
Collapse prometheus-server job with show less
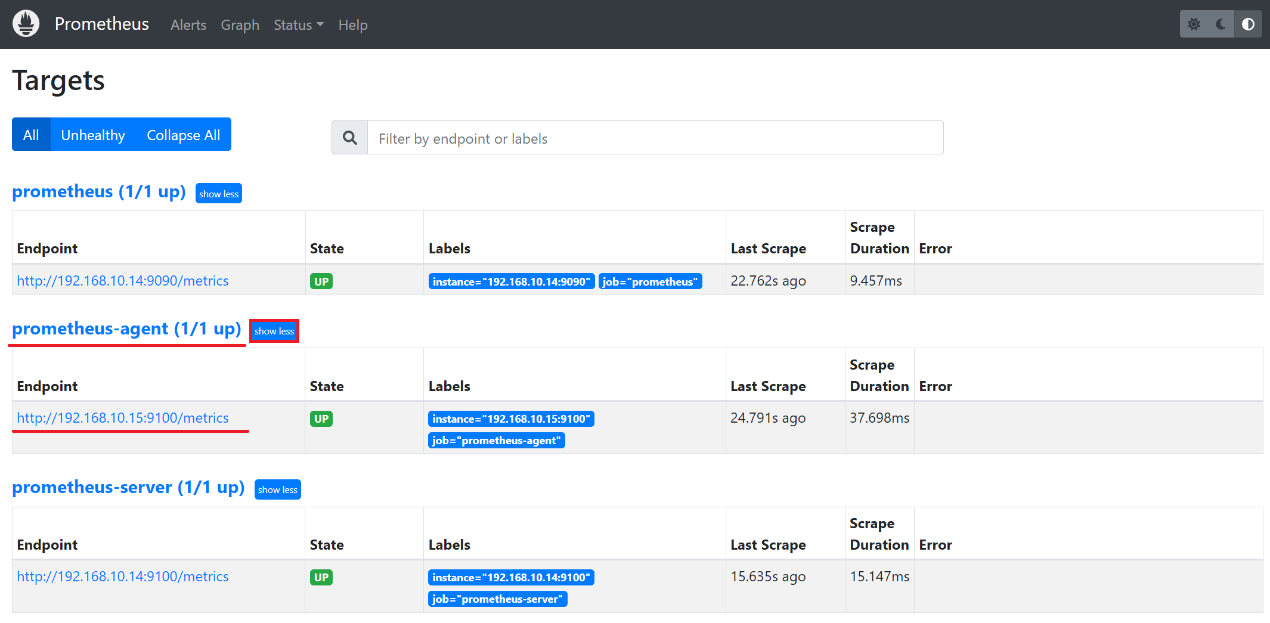[x=277, y=489]
